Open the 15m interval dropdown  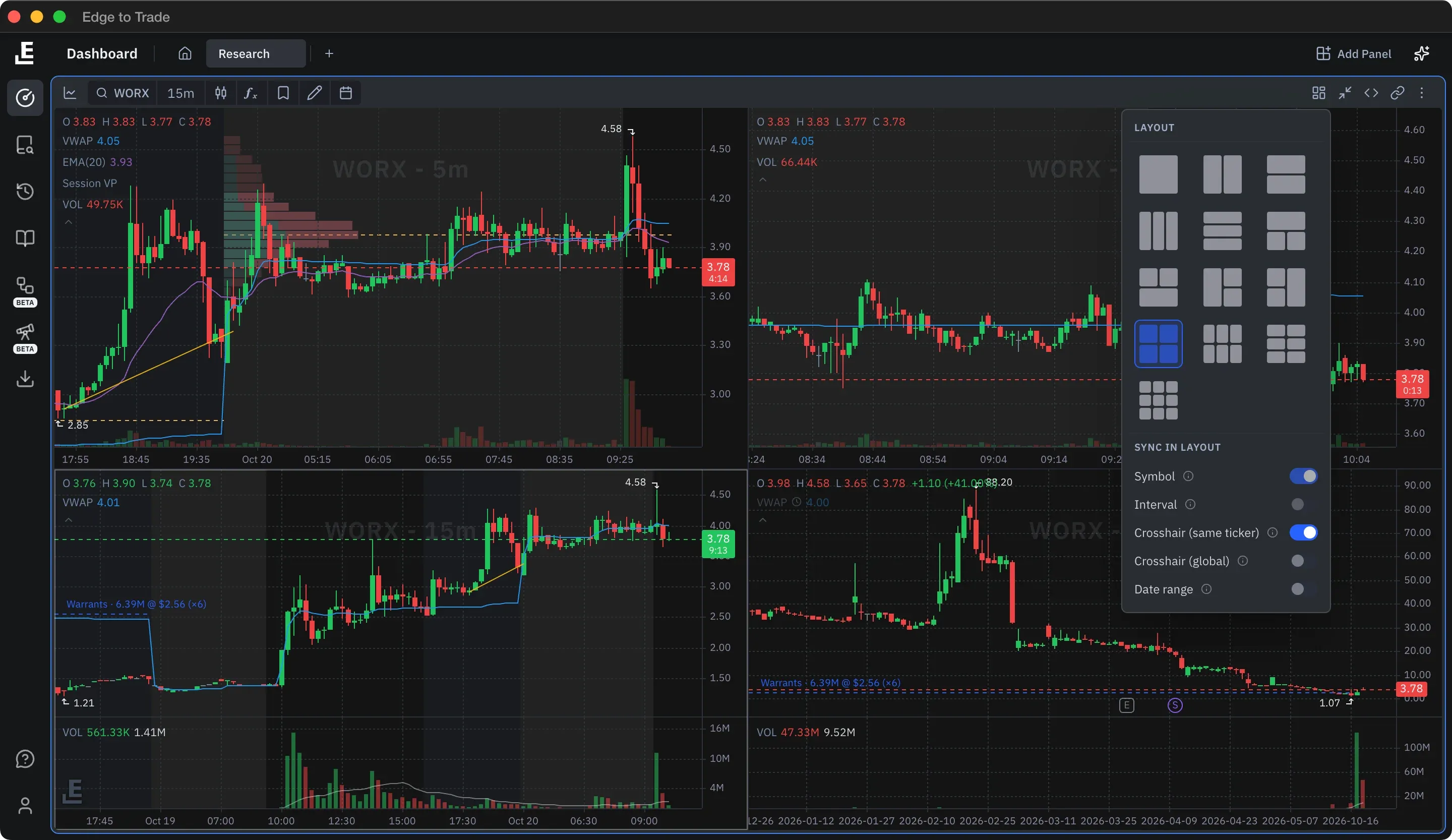point(180,93)
